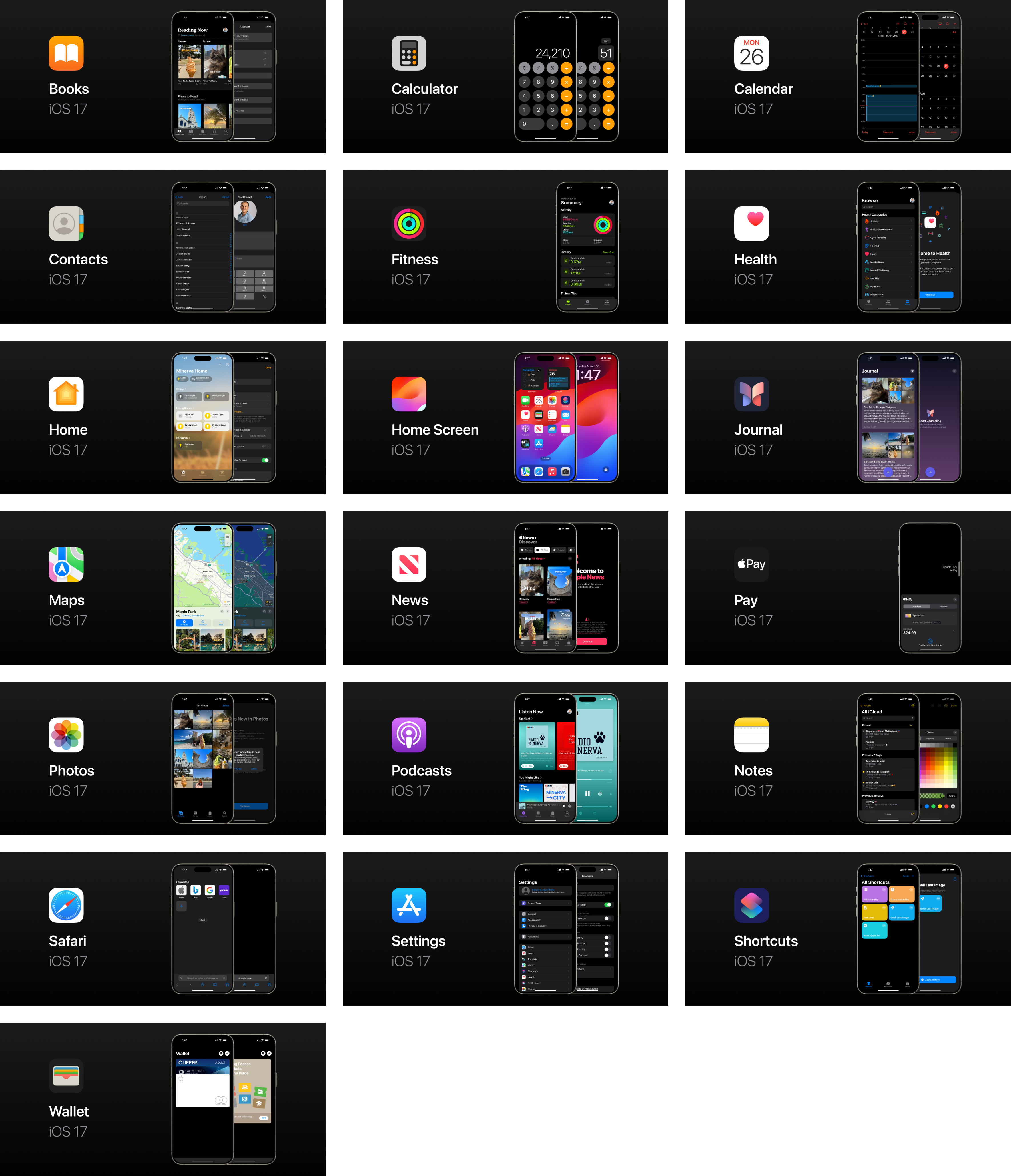Open the Activity category row in Health

[888, 221]
